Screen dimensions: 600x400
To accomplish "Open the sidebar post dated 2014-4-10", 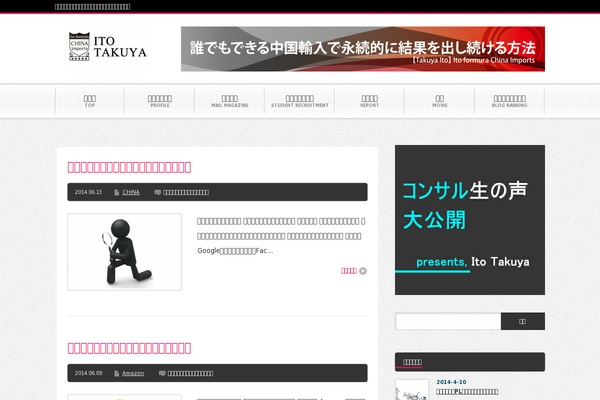I will 467,392.
